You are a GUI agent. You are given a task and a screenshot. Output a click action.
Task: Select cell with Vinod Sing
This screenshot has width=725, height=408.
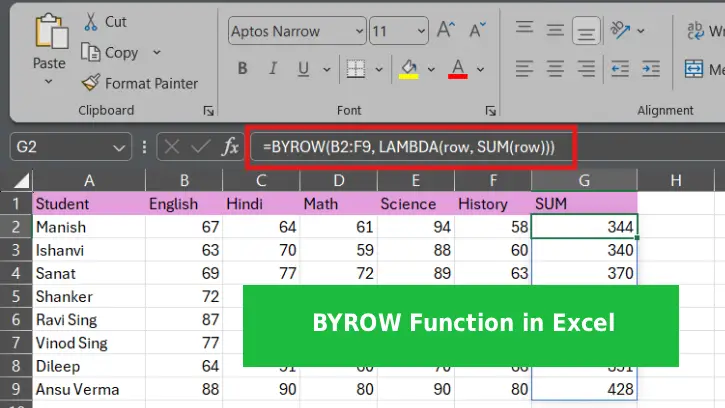pos(89,343)
